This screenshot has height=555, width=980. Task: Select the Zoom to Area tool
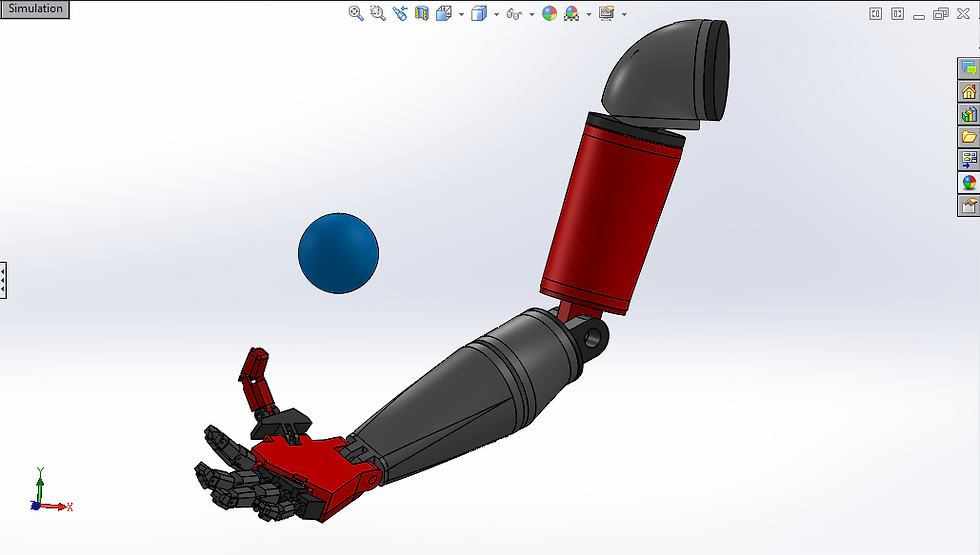point(378,13)
